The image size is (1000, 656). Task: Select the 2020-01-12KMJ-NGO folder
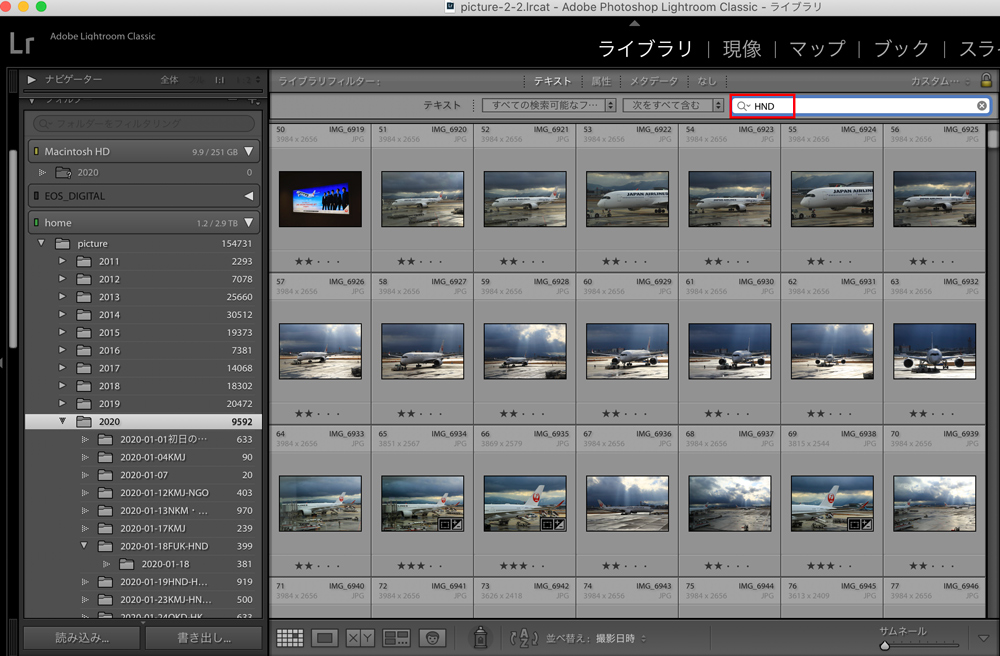point(143,493)
